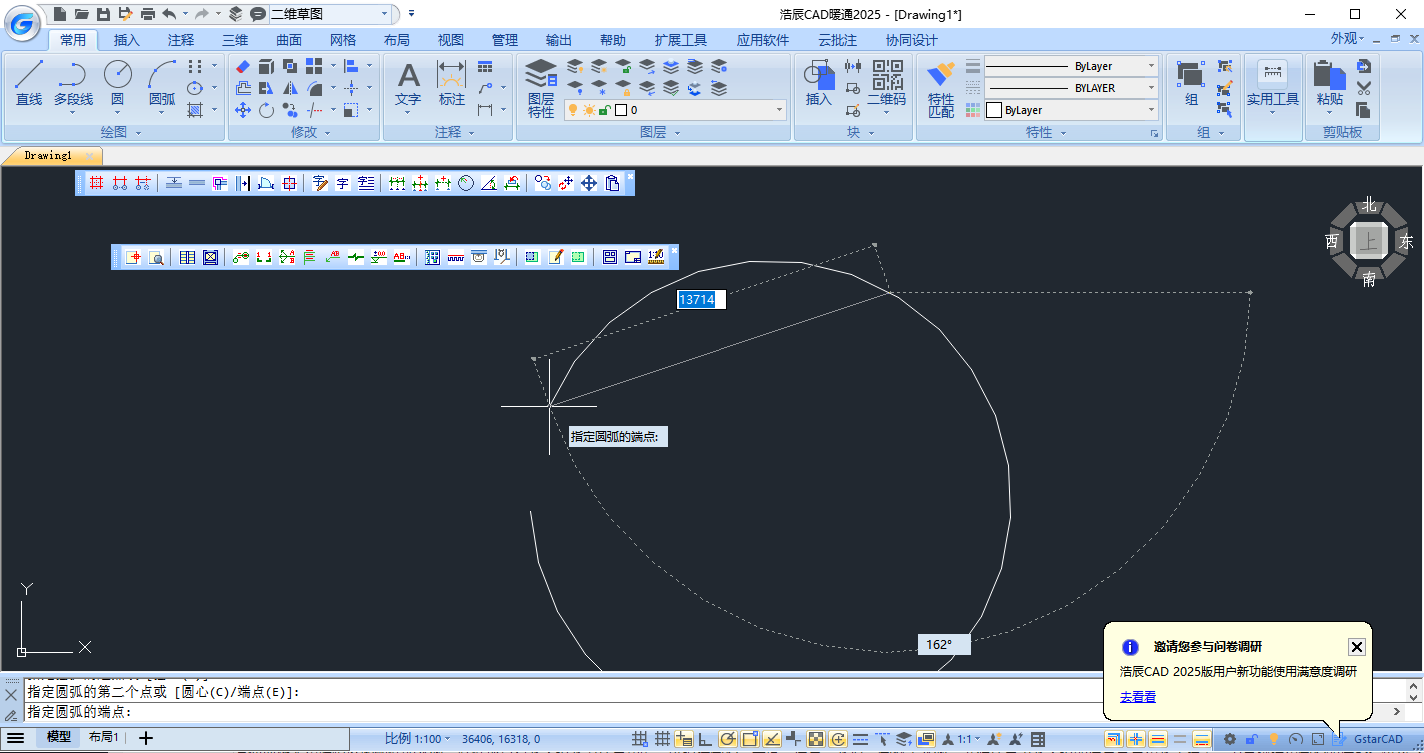
Task: Open the 比例 1:100 scale dropdown
Action: (x=417, y=739)
